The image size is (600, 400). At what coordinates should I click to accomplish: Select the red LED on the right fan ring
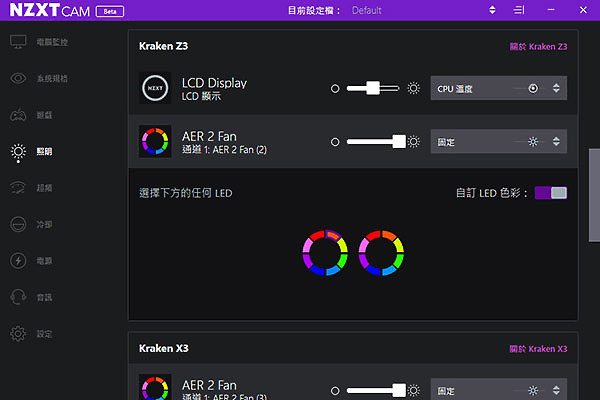pos(373,235)
